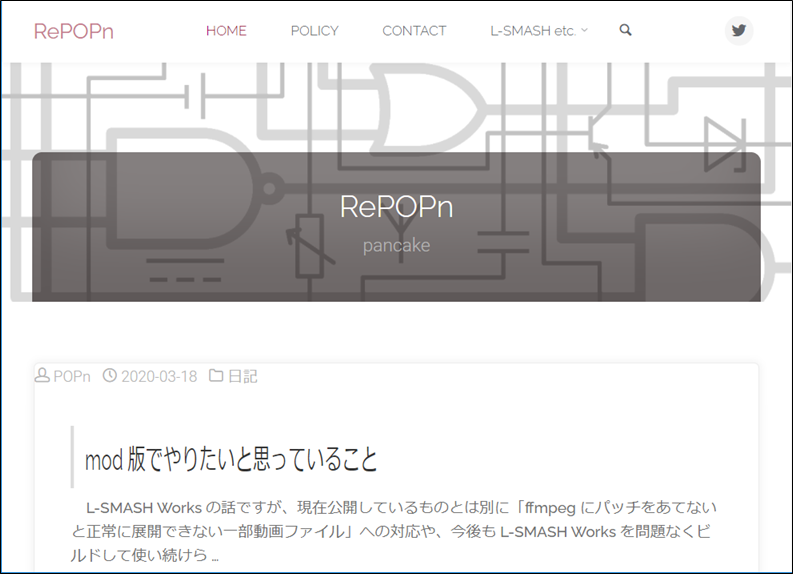The image size is (793, 574).
Task: Open the 日記 category link
Action: point(243,376)
